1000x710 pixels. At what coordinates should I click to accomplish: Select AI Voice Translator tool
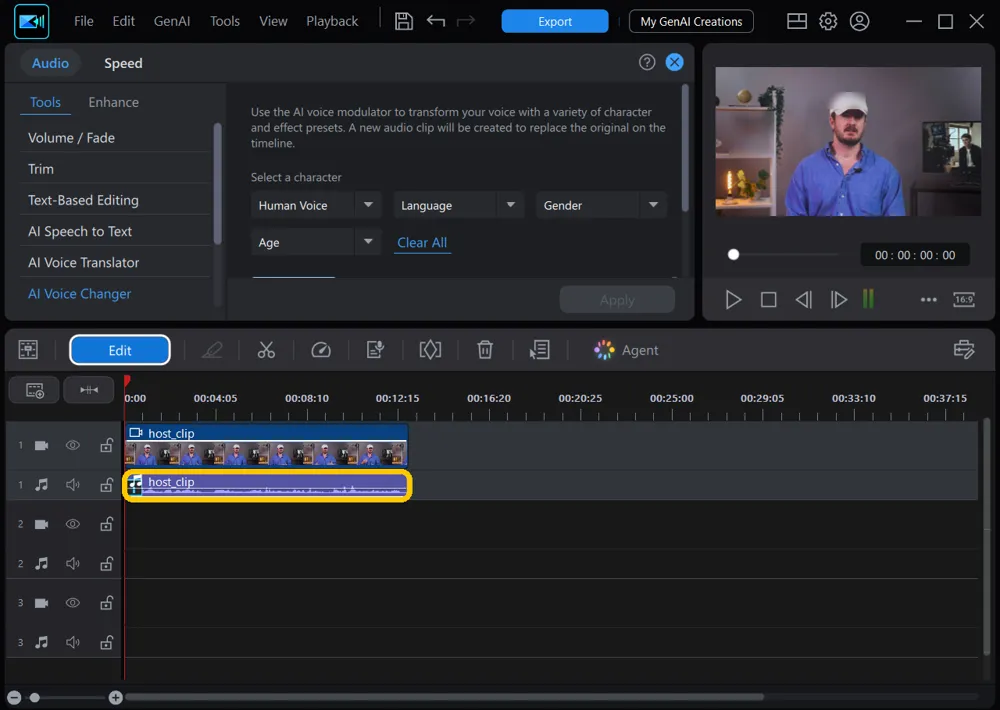pos(83,262)
